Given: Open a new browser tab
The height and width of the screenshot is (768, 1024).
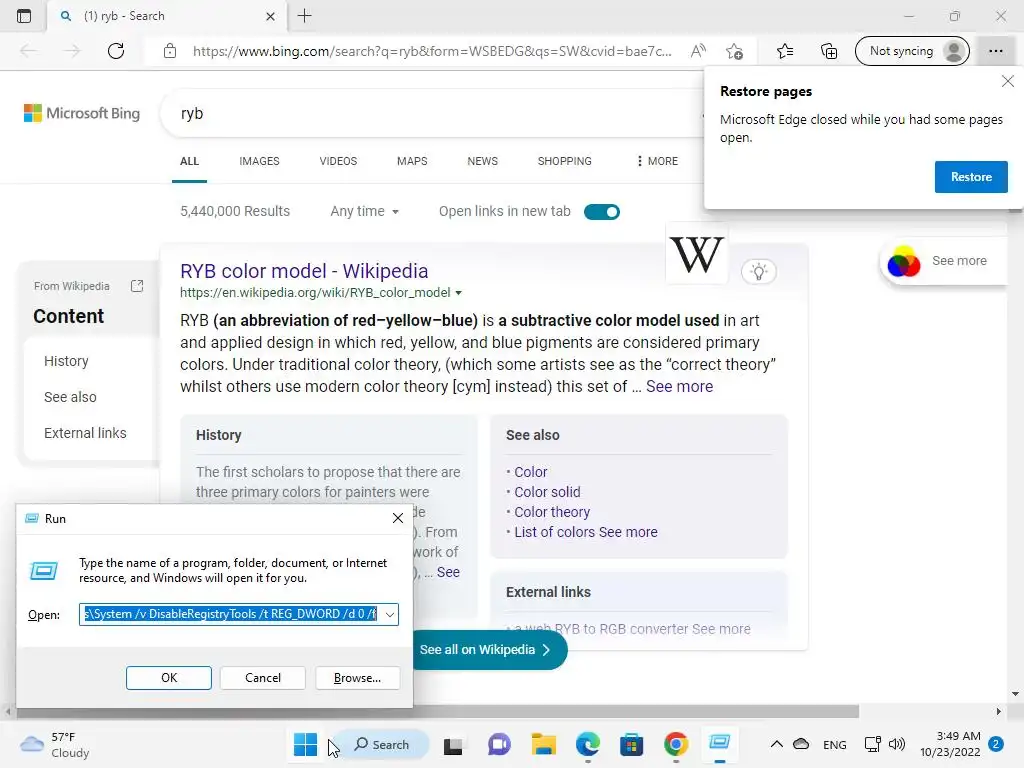Looking at the screenshot, I should pos(304,16).
